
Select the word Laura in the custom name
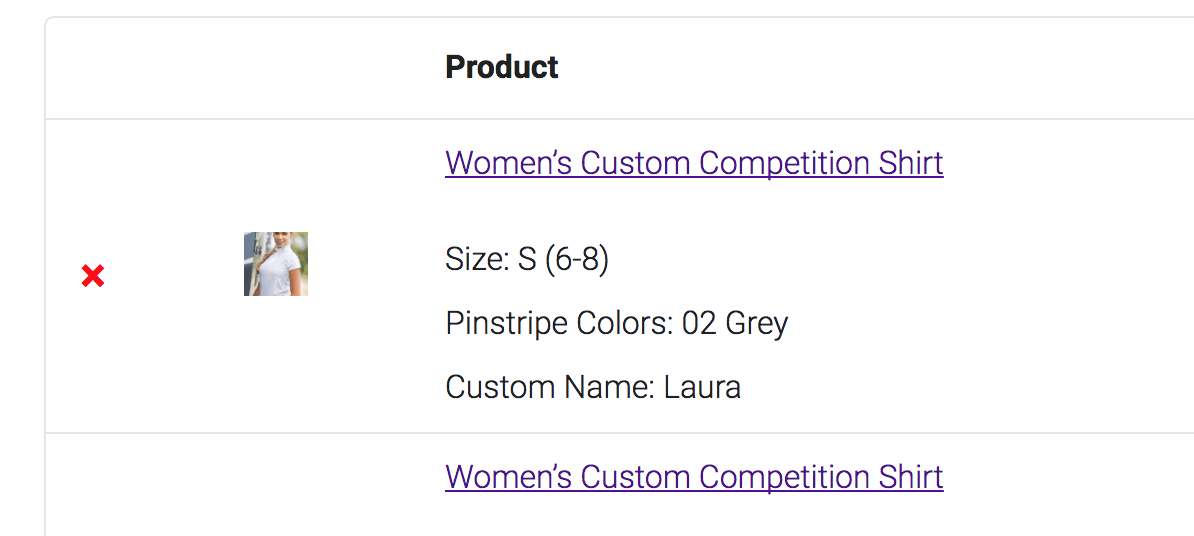[702, 387]
